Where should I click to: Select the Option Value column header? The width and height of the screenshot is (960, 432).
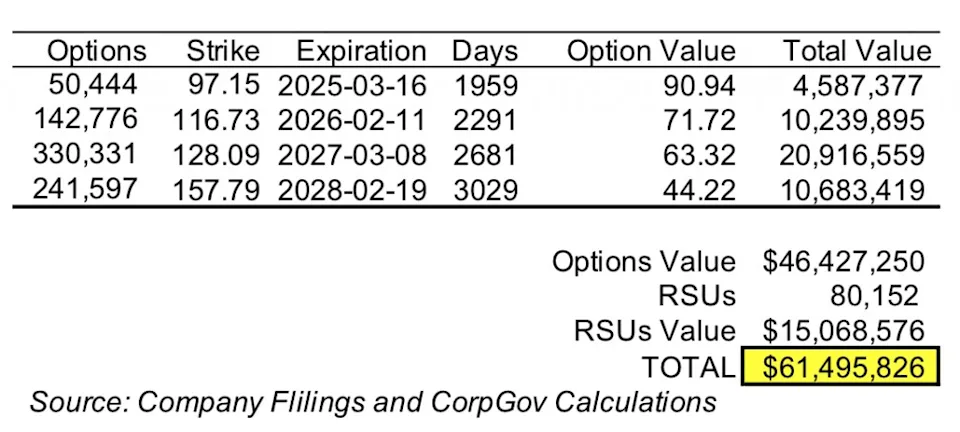tap(651, 51)
